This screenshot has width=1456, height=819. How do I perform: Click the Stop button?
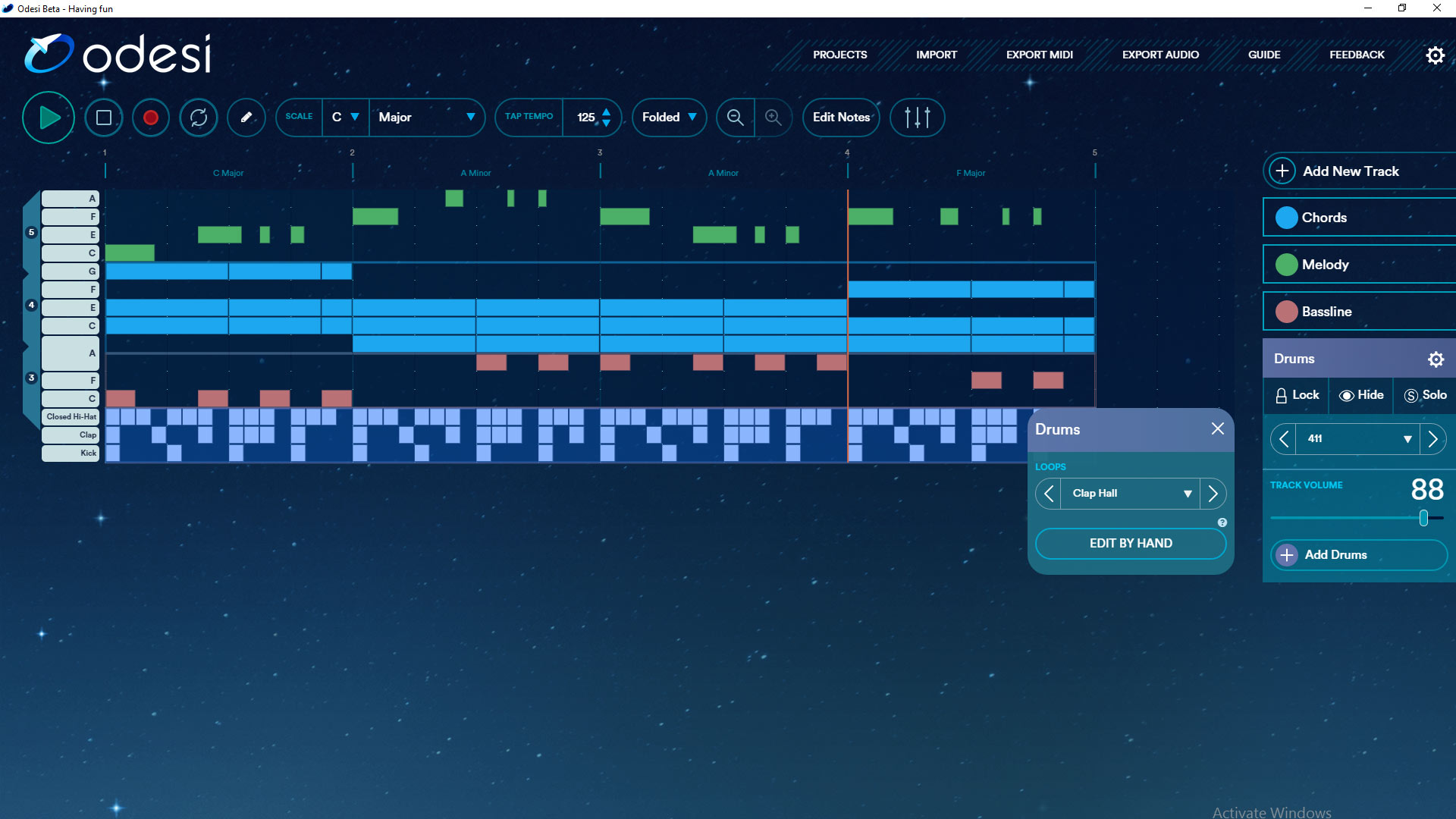103,118
